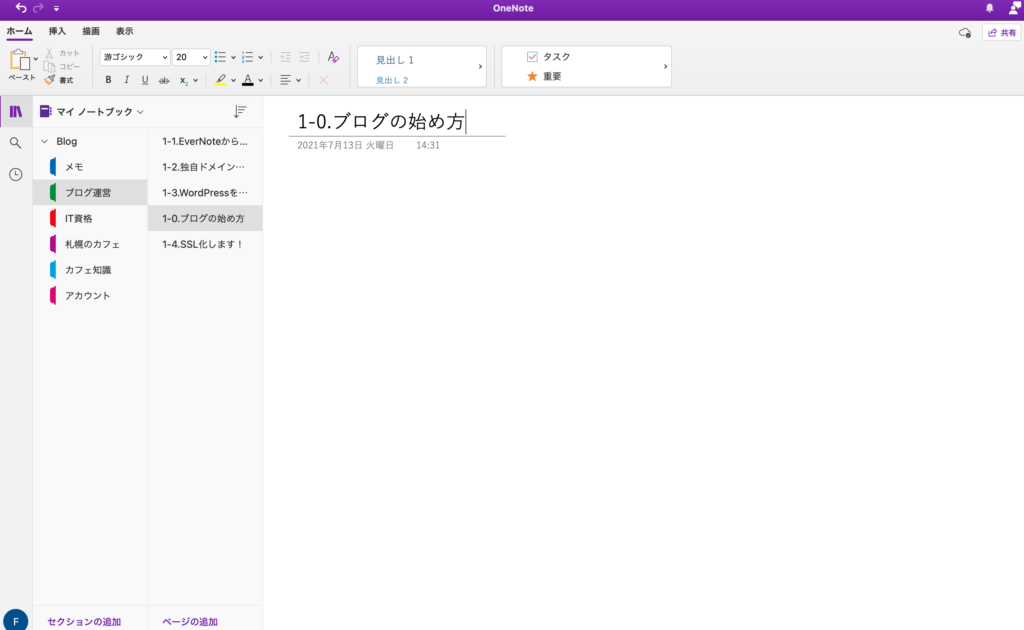Click セクションの追加 to add section
Image resolution: width=1024 pixels, height=630 pixels.
point(84,622)
